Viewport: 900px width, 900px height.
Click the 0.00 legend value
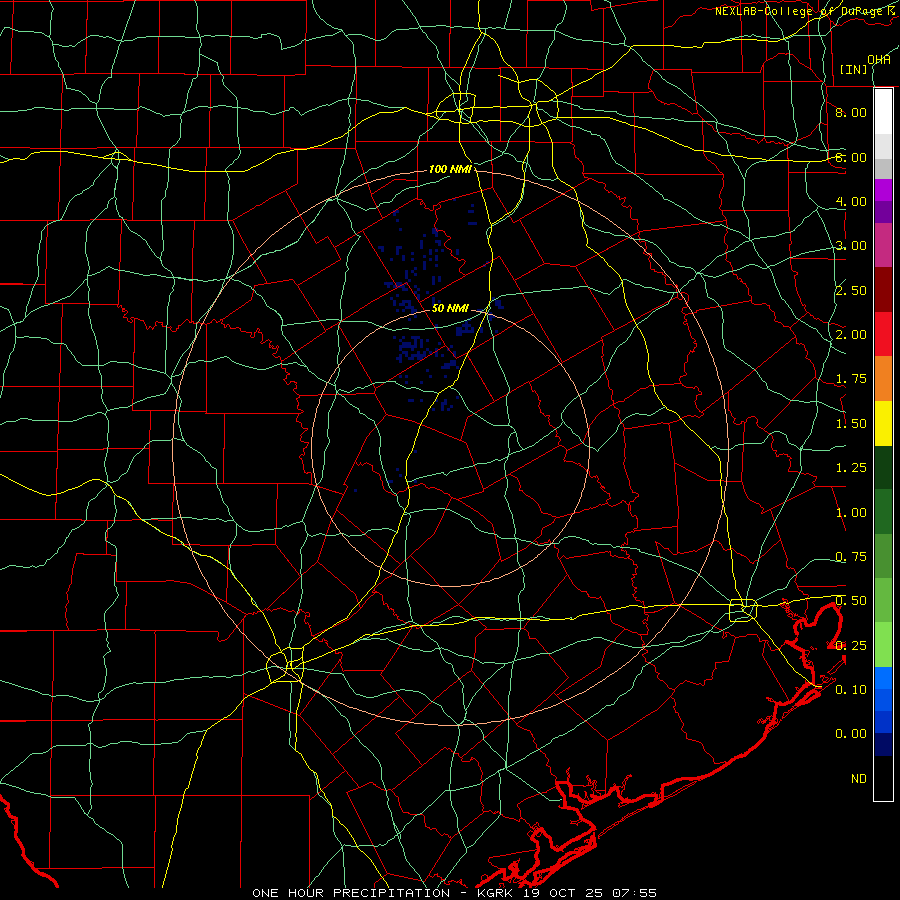pyautogui.click(x=851, y=734)
